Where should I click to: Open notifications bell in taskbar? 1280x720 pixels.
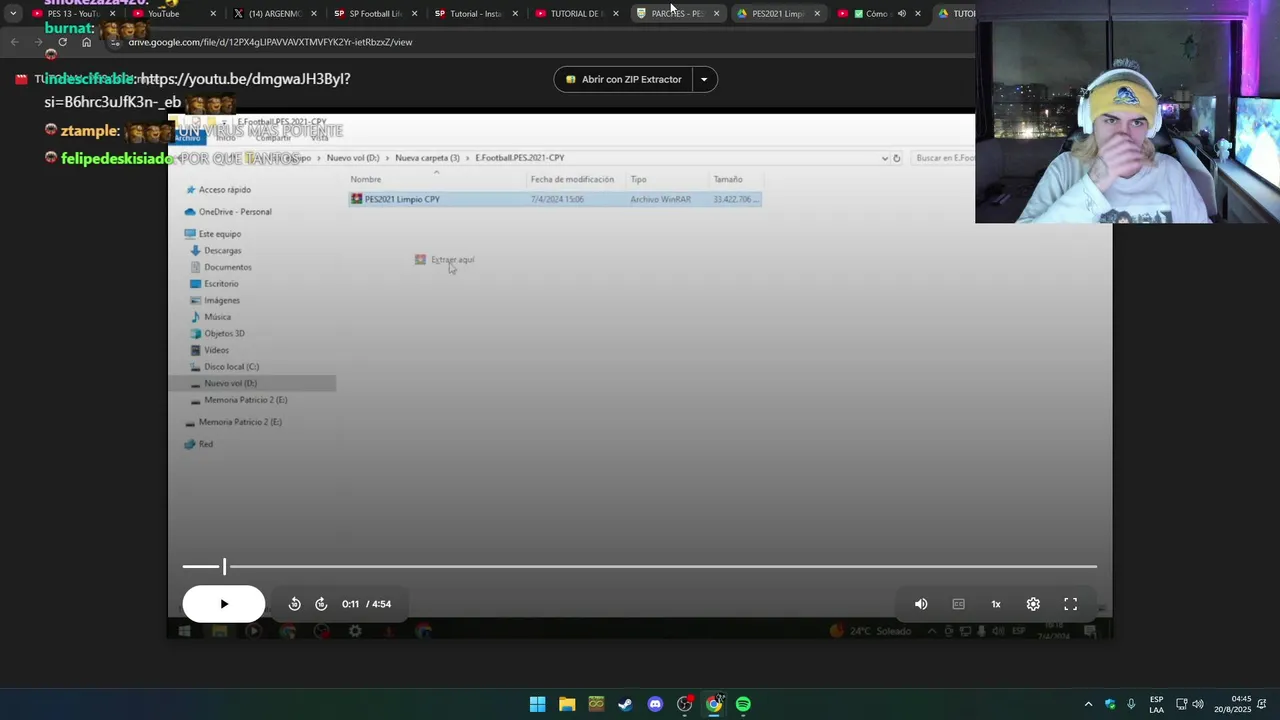pos(1264,704)
